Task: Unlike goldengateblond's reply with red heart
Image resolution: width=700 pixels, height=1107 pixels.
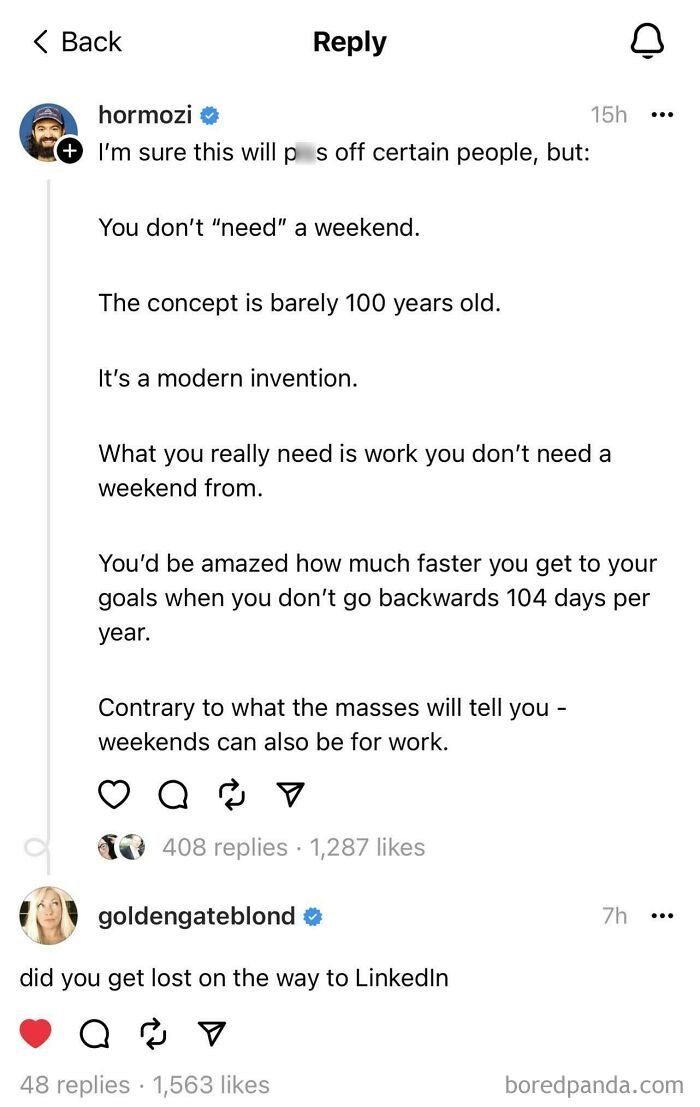Action: click(x=35, y=1033)
